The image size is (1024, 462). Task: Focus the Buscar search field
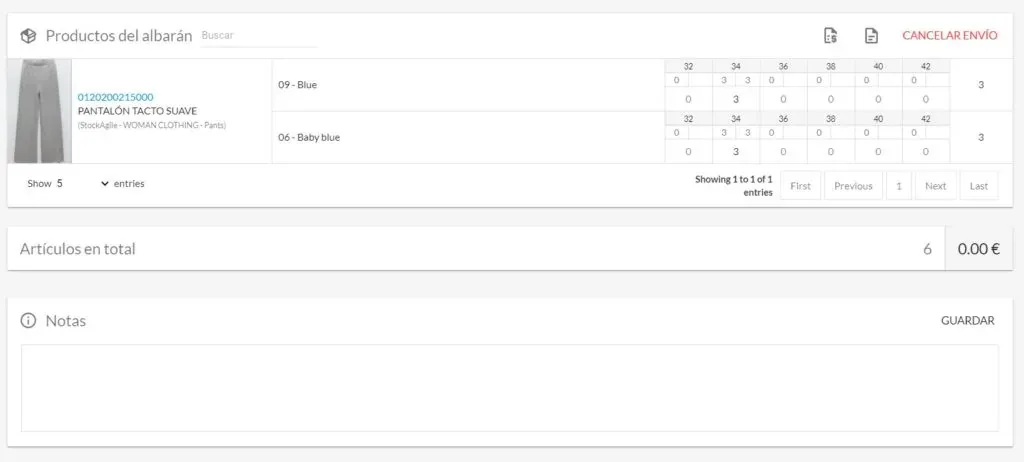[x=259, y=36]
